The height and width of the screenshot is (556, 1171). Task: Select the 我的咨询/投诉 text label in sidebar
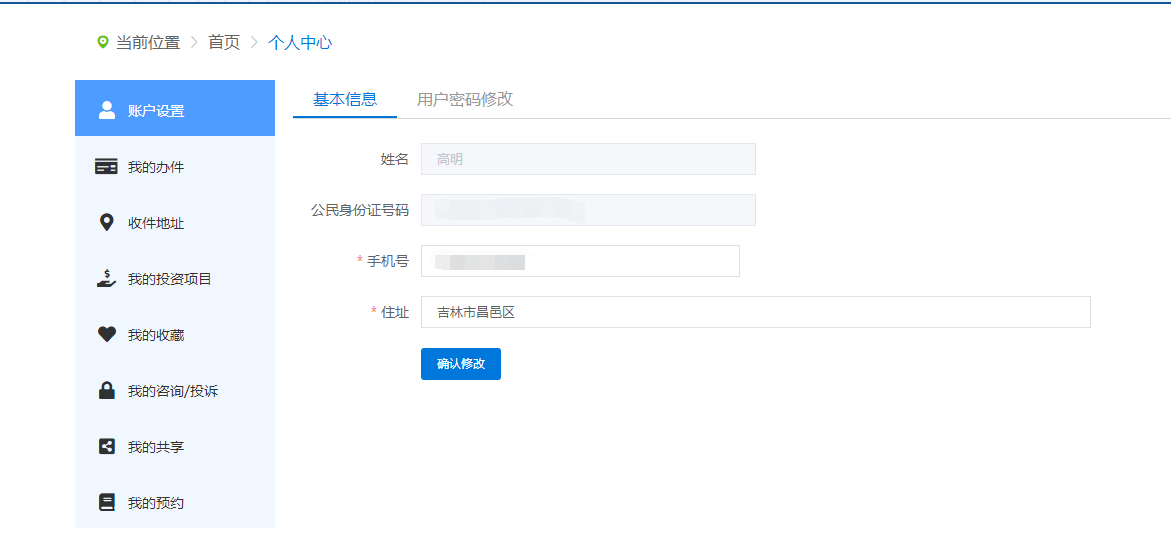(x=173, y=391)
